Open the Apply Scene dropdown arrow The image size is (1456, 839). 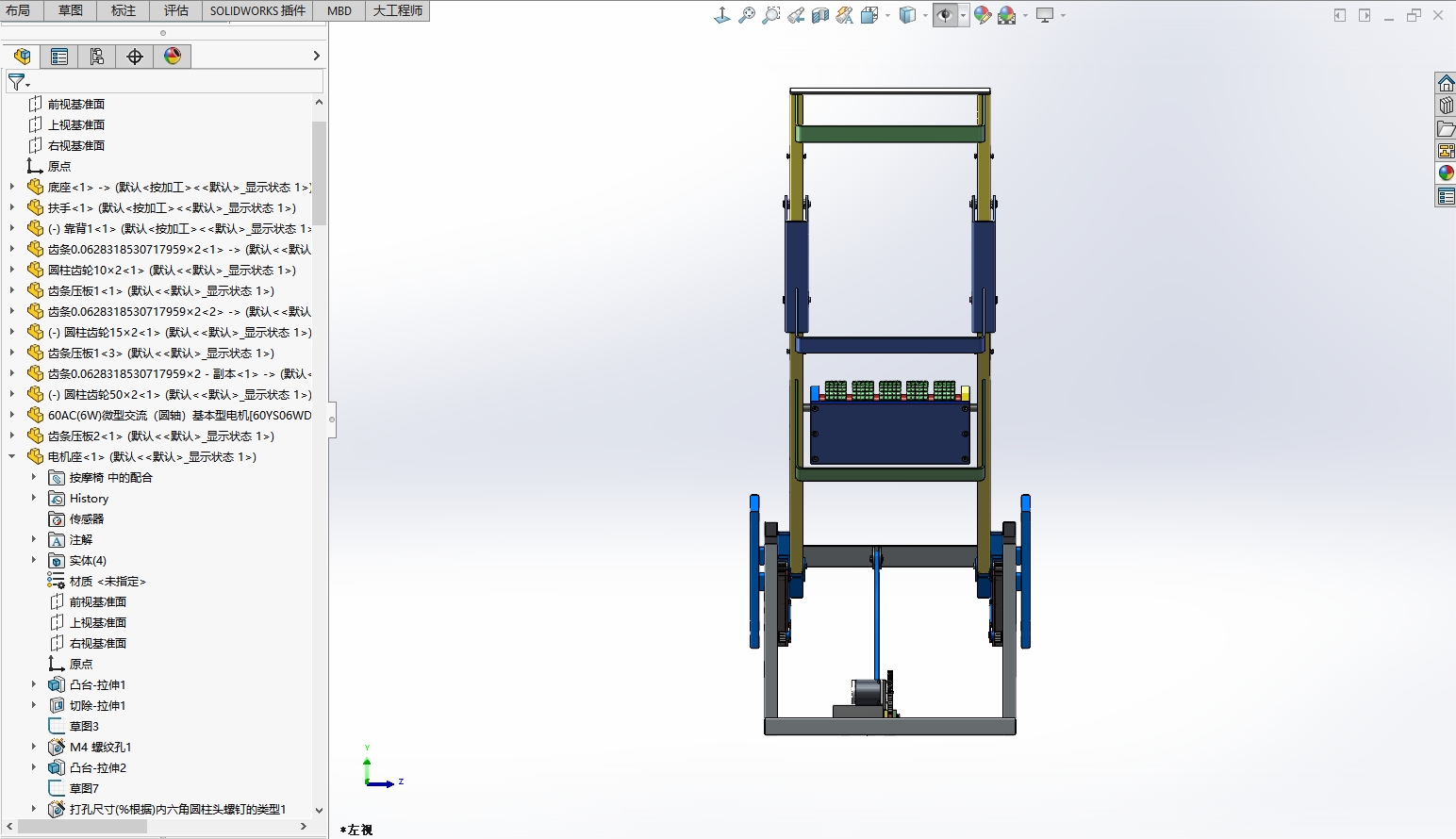click(x=1025, y=15)
